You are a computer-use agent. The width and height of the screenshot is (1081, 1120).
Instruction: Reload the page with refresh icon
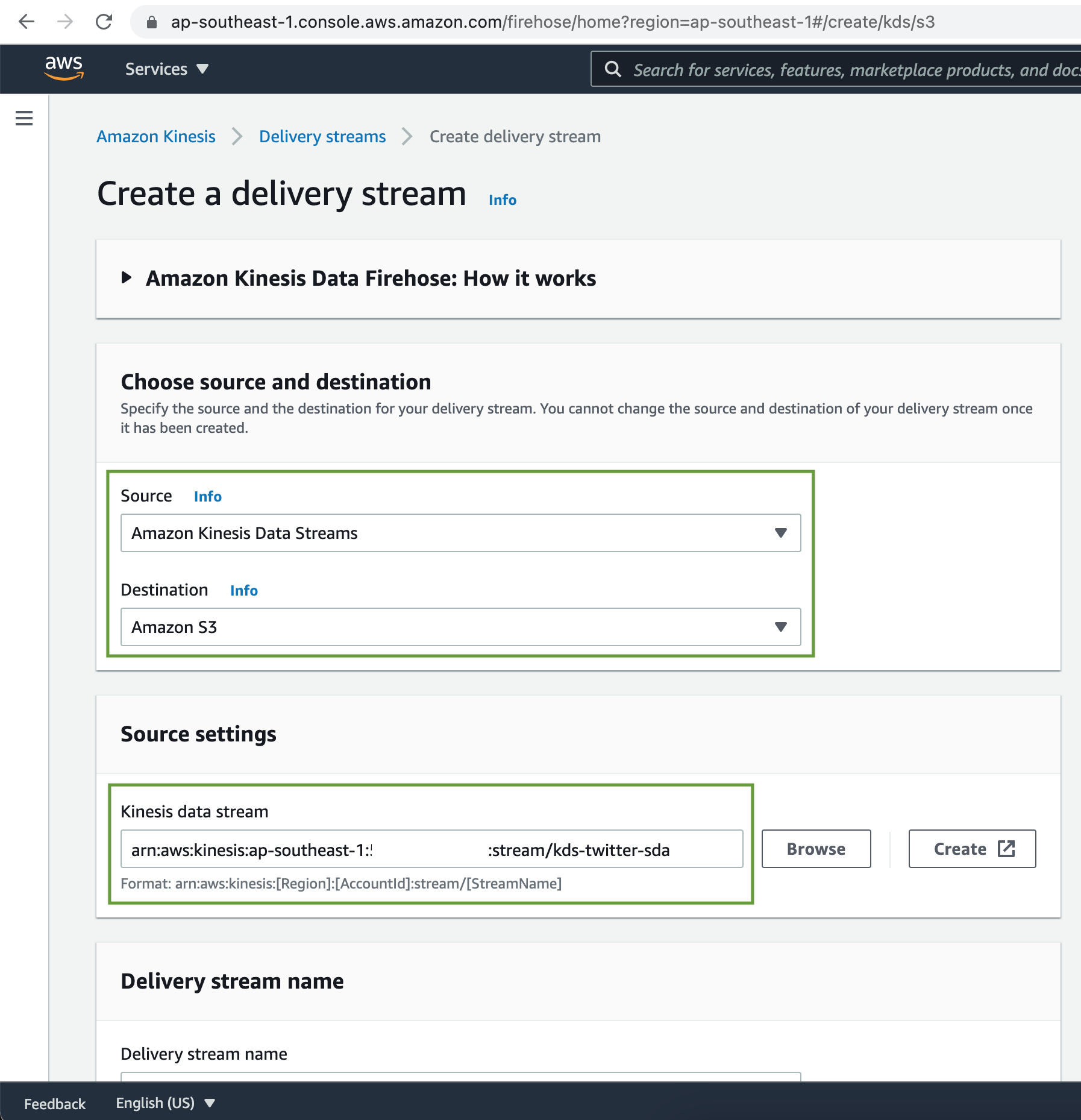click(104, 22)
